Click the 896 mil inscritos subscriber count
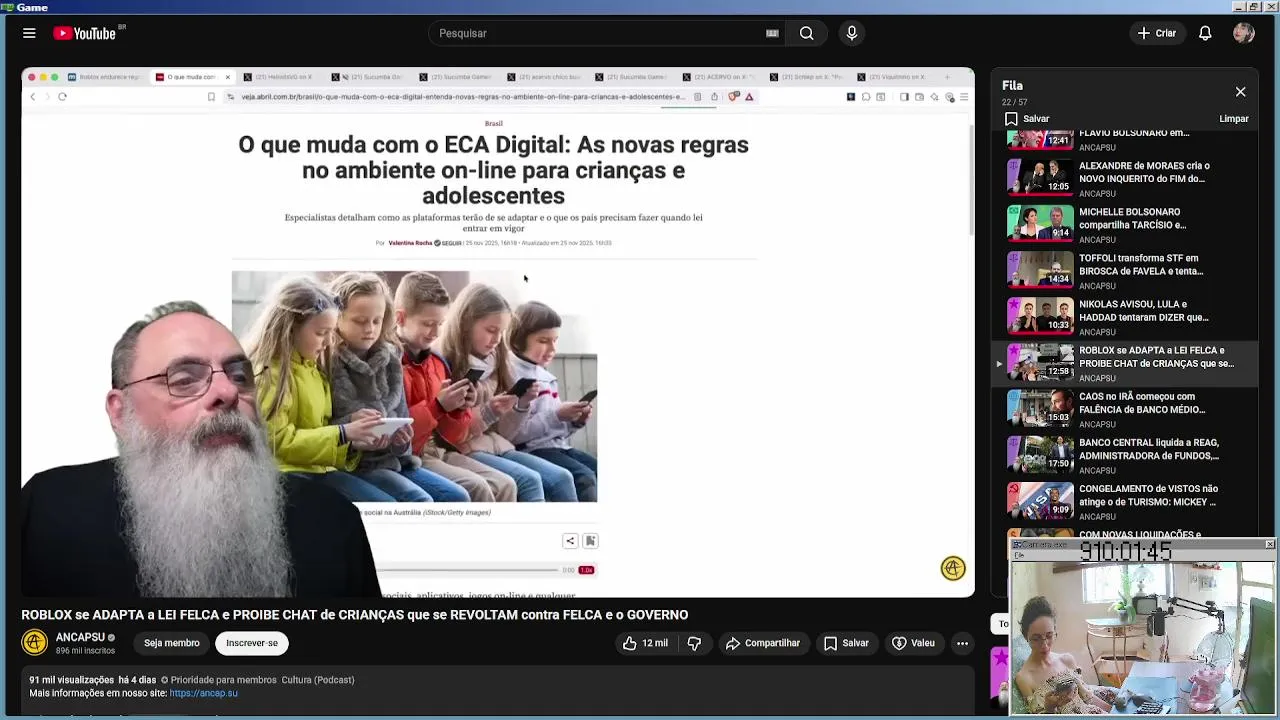This screenshot has height=720, width=1280. coord(85,651)
